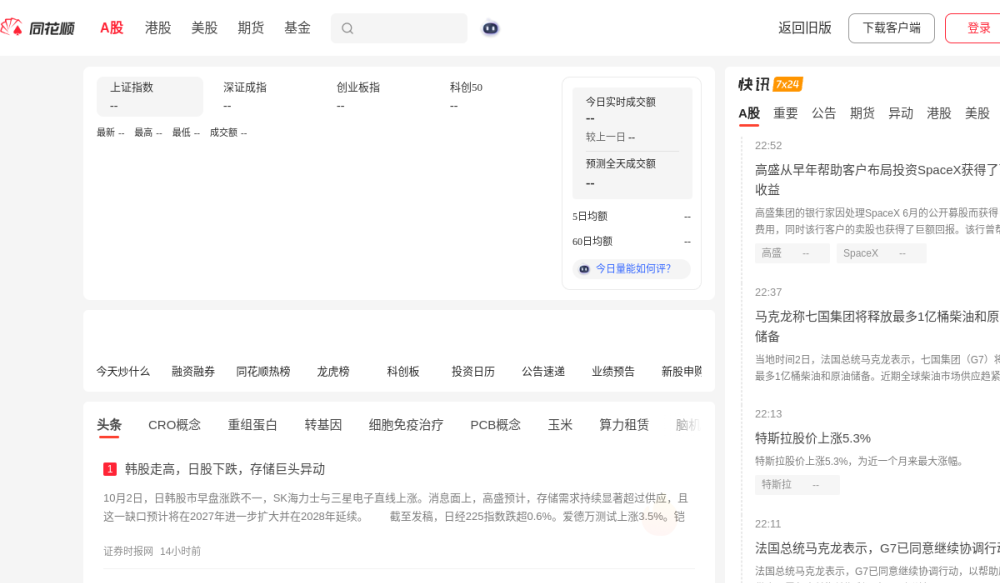Click the 同花顺 logo
Viewport: 1000px width, 583px height.
pyautogui.click(x=38, y=27)
